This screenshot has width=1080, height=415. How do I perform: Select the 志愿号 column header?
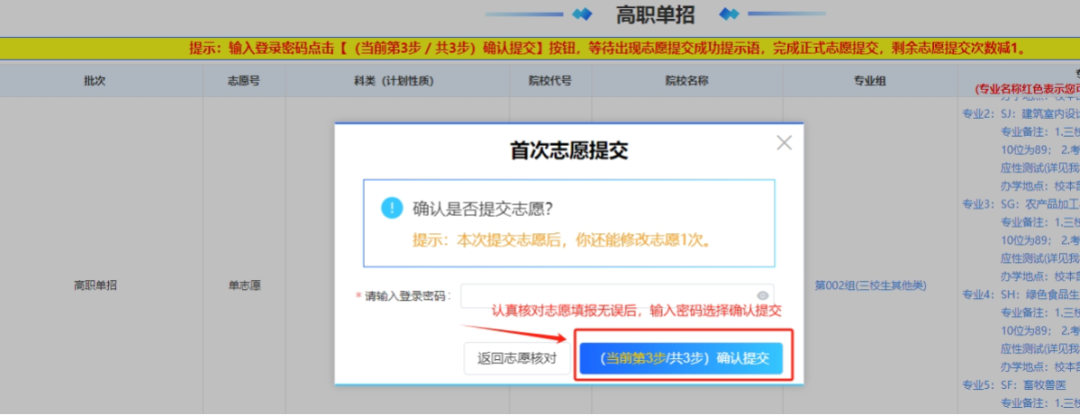tap(244, 81)
